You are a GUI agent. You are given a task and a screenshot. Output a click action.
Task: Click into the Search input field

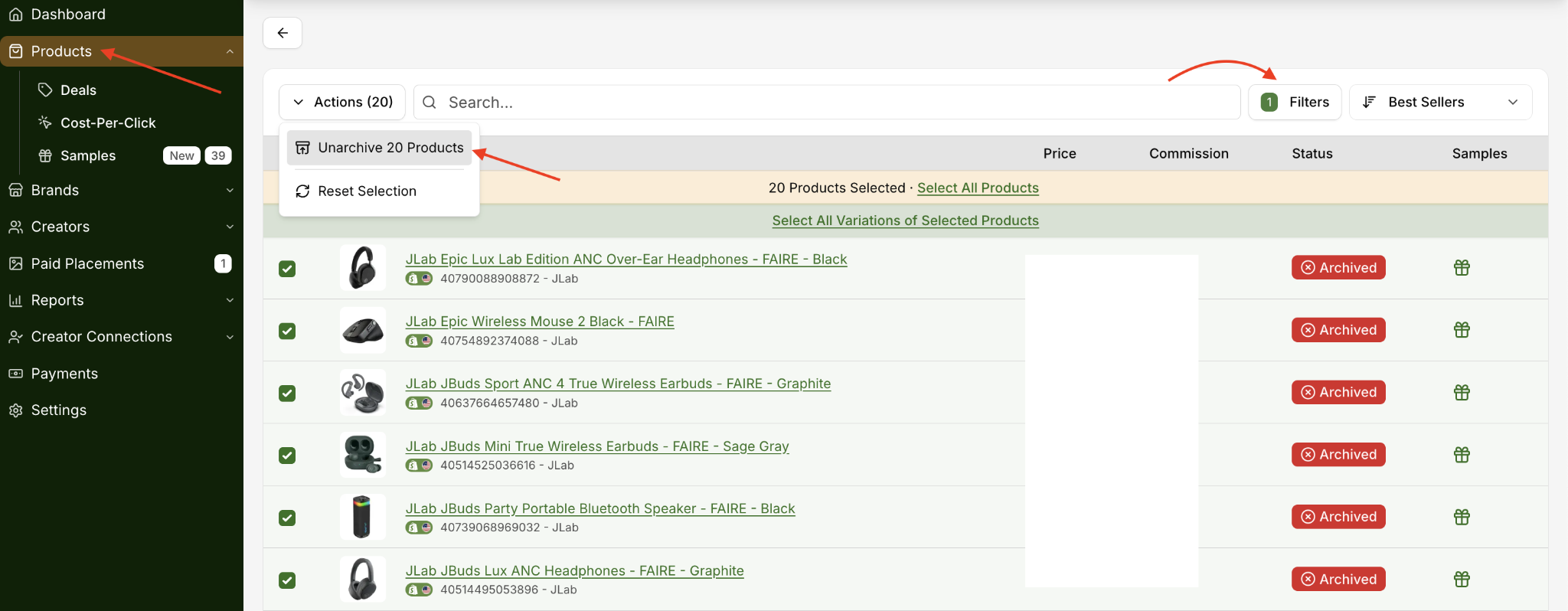pos(827,102)
